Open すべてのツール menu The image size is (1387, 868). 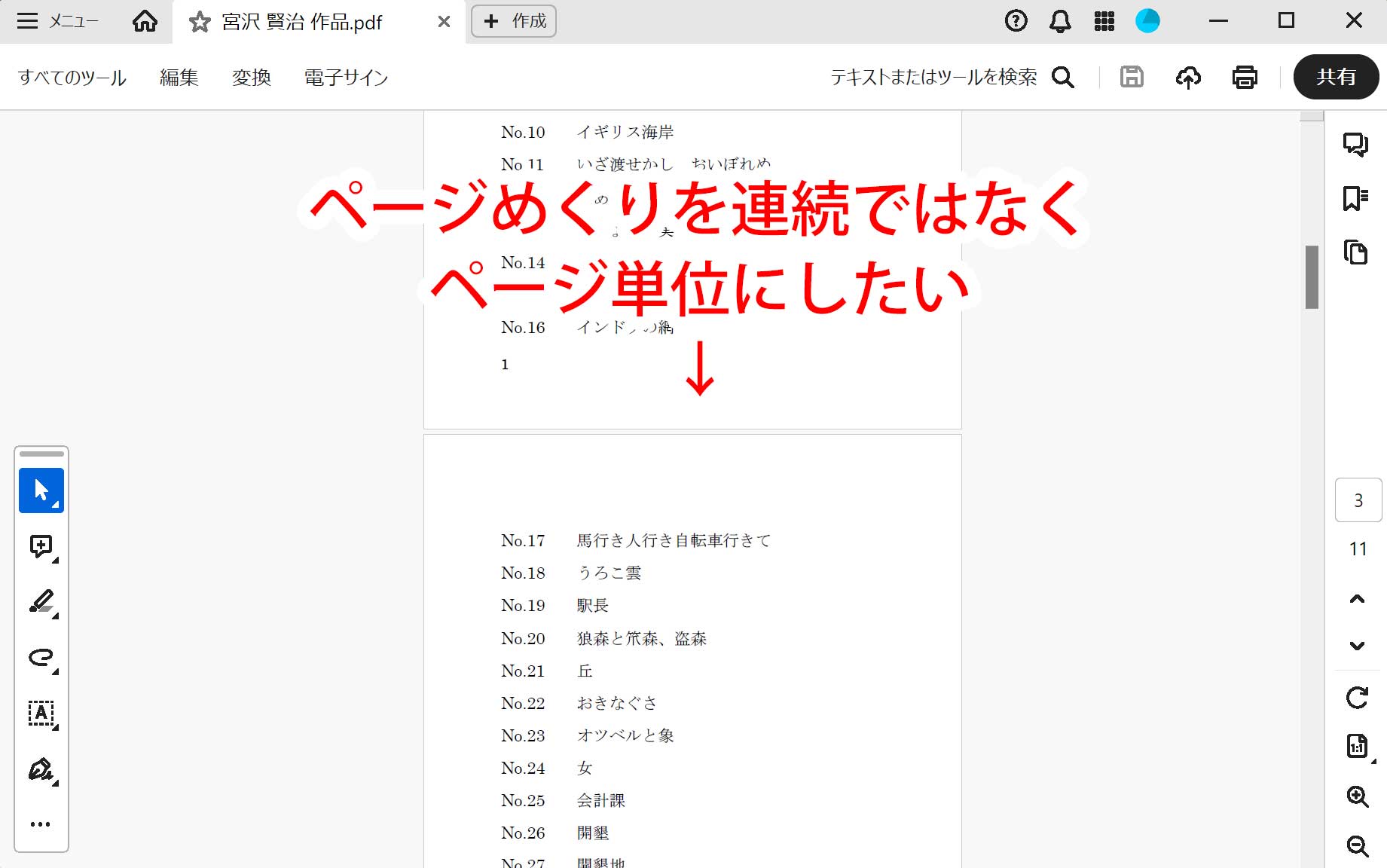(72, 78)
